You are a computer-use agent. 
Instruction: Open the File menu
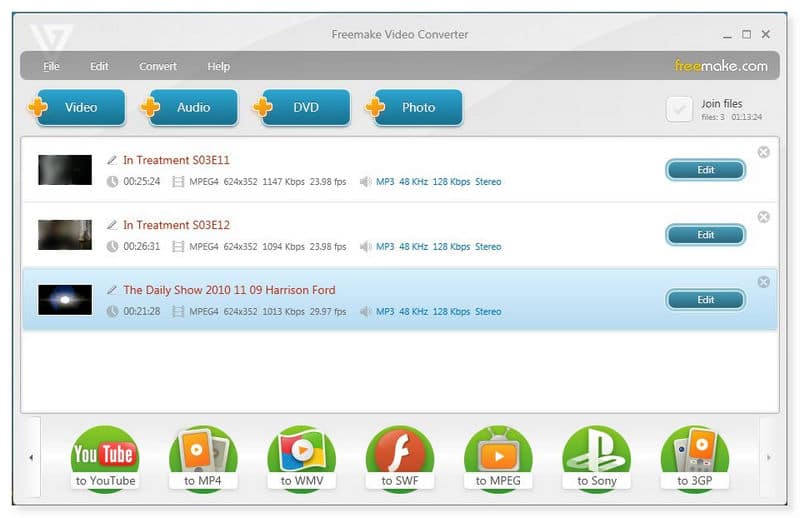click(51, 66)
